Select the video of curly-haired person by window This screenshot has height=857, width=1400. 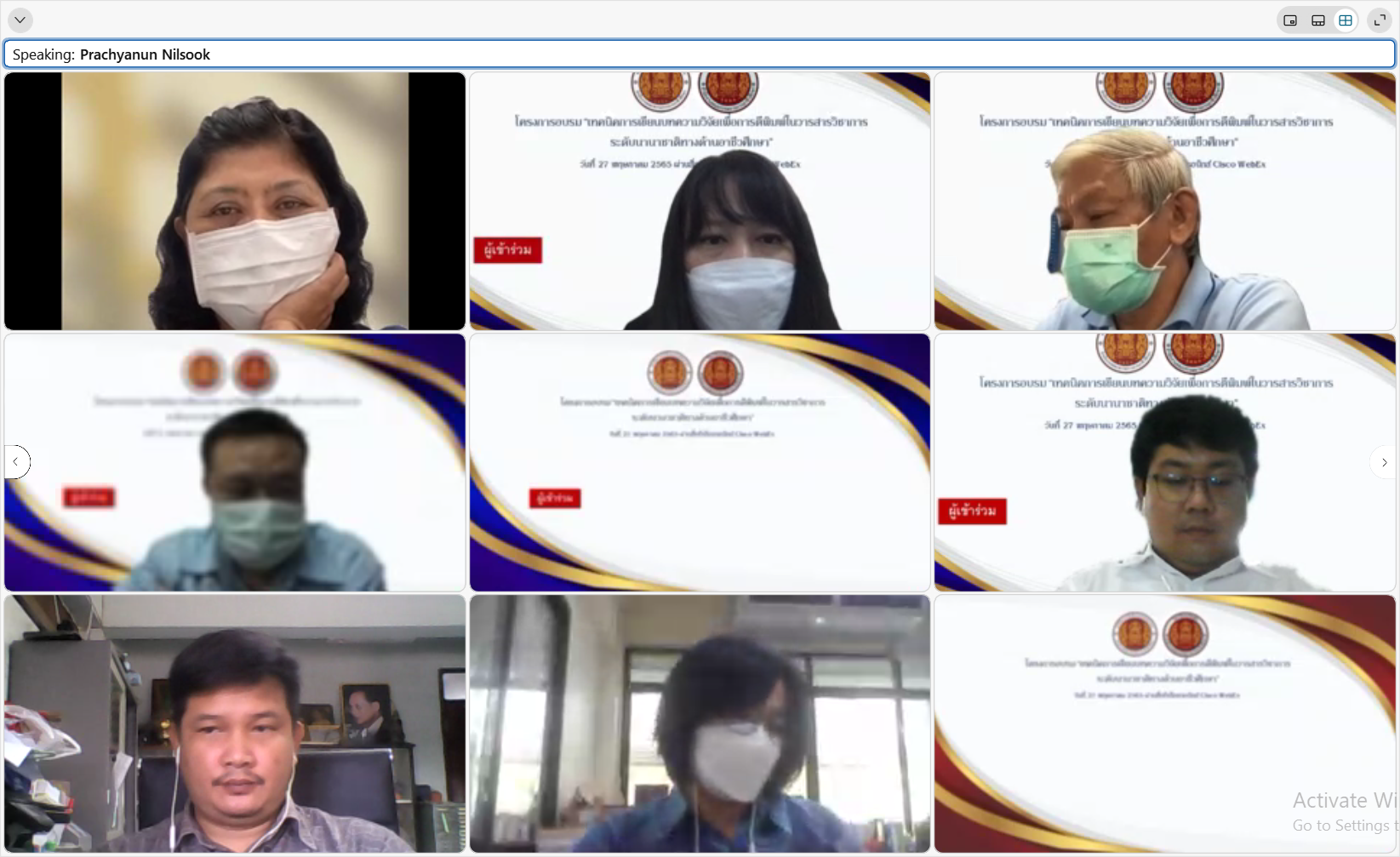click(x=700, y=723)
